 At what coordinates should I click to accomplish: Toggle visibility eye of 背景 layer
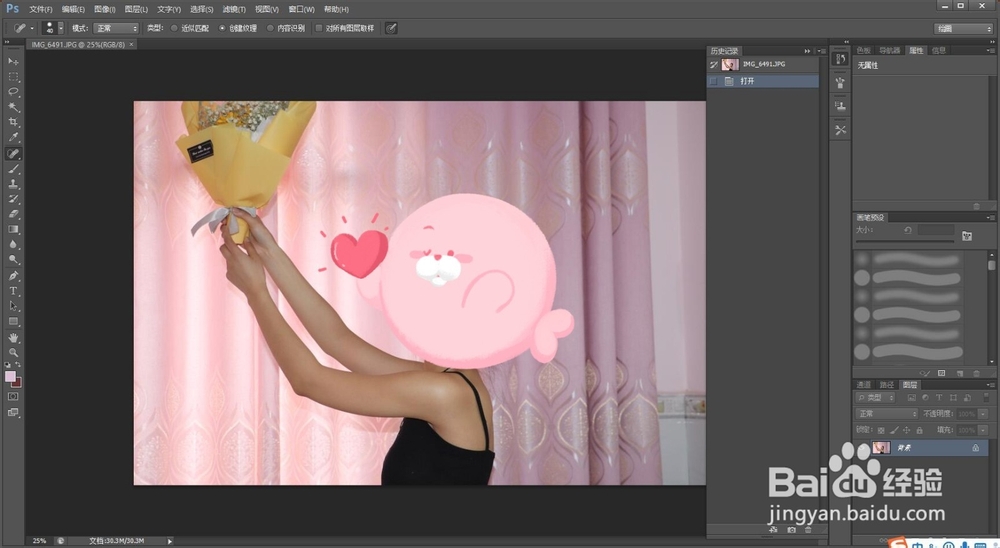(x=862, y=448)
